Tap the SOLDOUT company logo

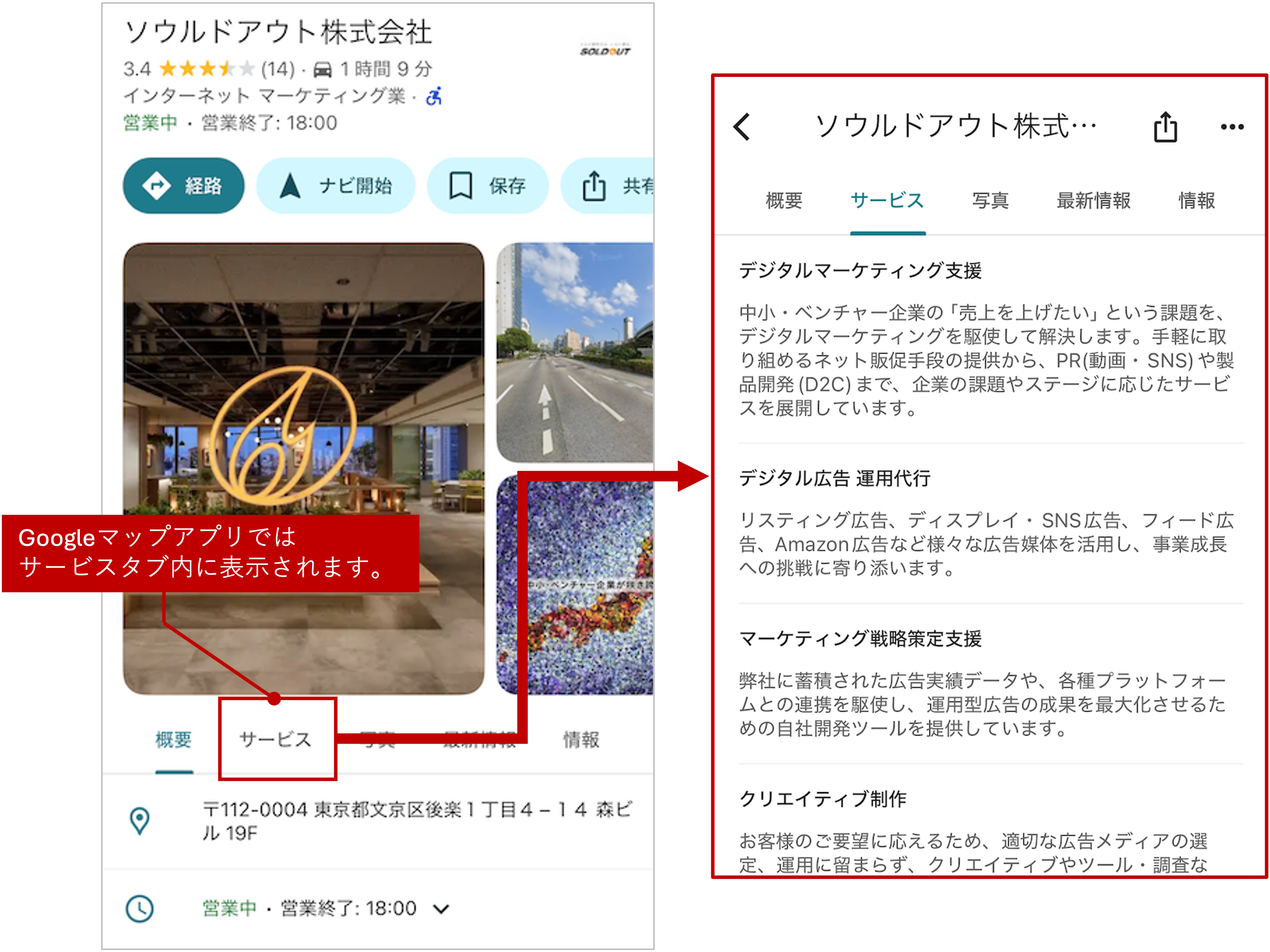(605, 49)
